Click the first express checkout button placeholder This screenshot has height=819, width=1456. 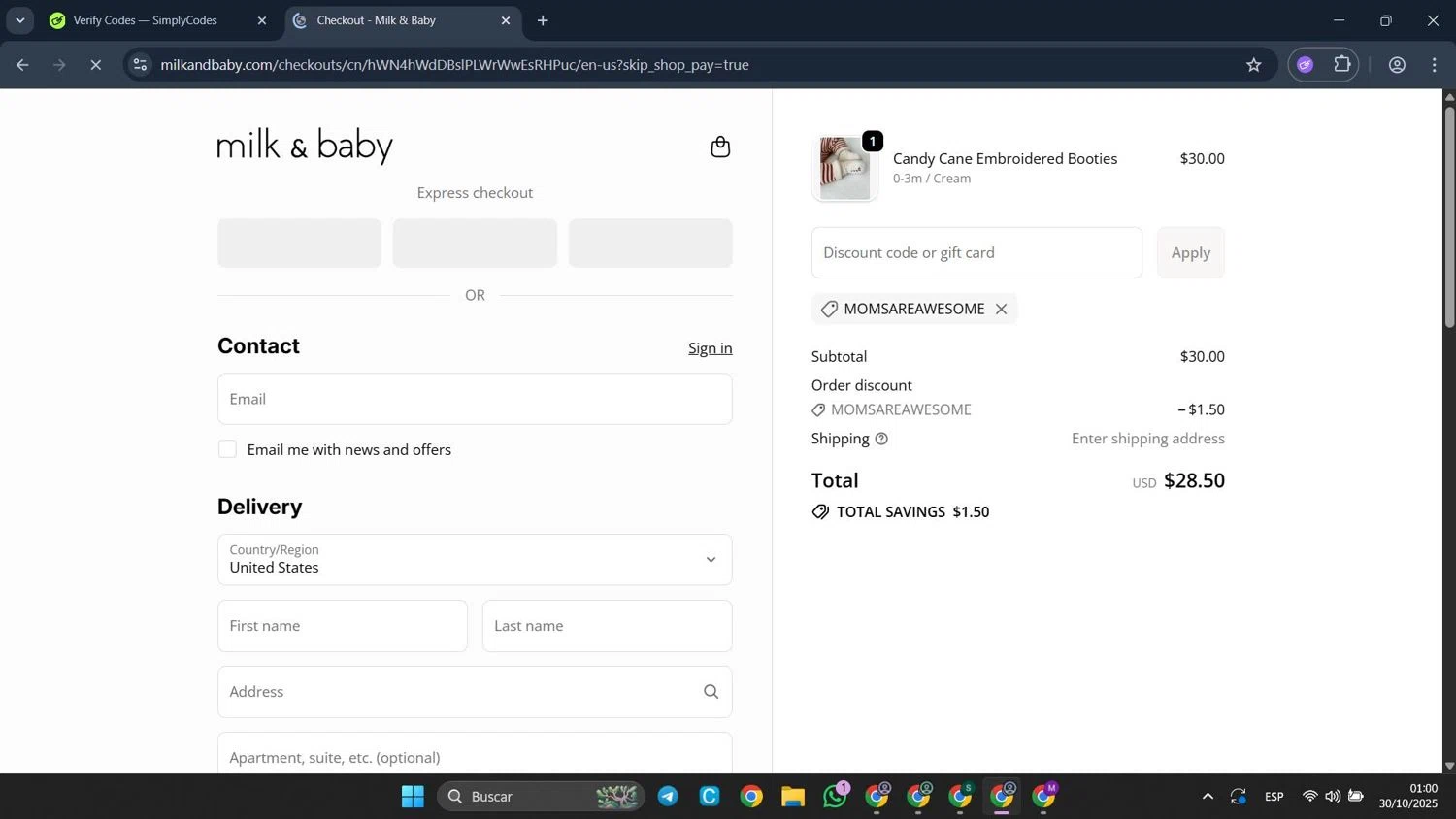pos(299,243)
